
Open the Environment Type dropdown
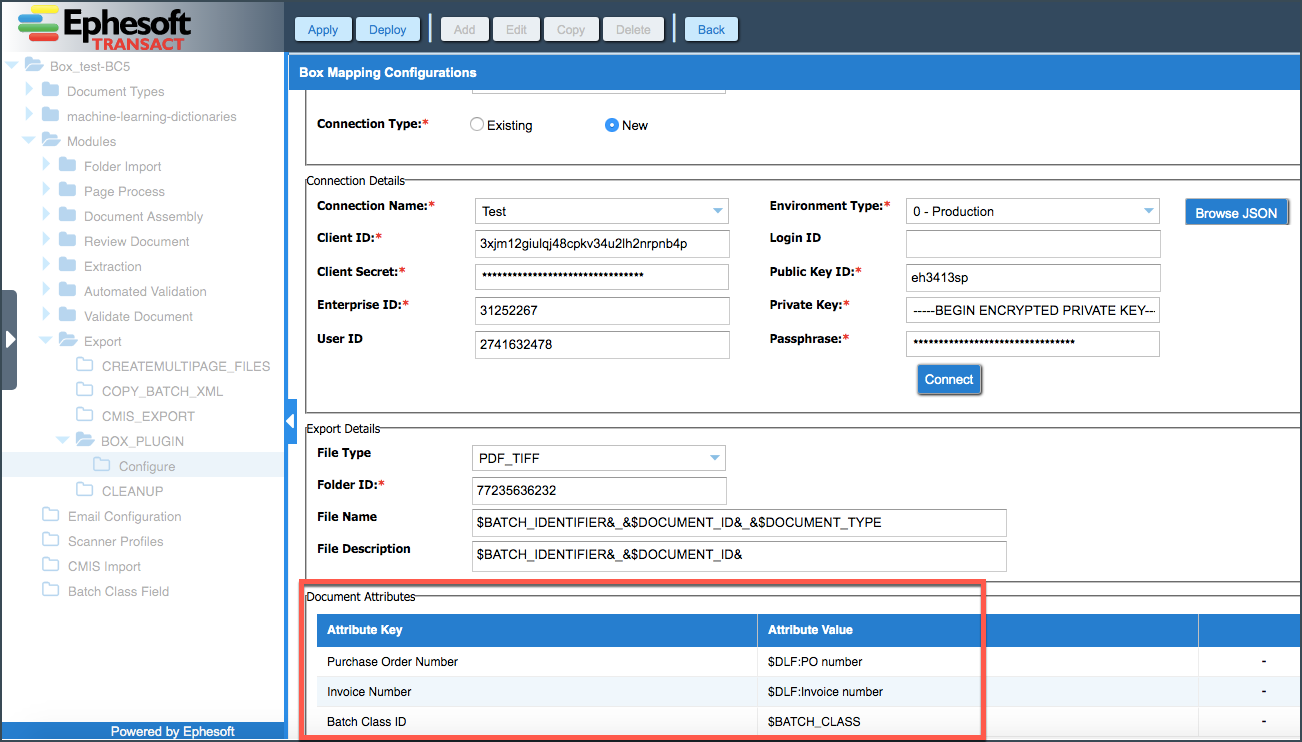[1148, 211]
